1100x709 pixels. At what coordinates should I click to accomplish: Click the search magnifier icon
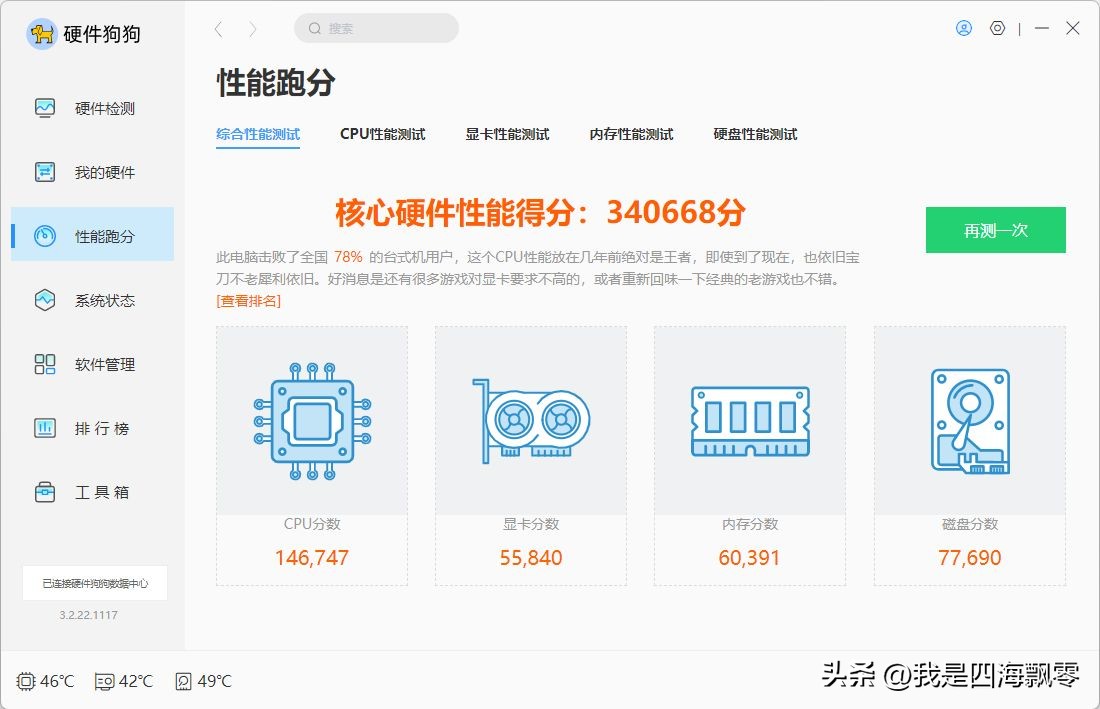(x=315, y=28)
